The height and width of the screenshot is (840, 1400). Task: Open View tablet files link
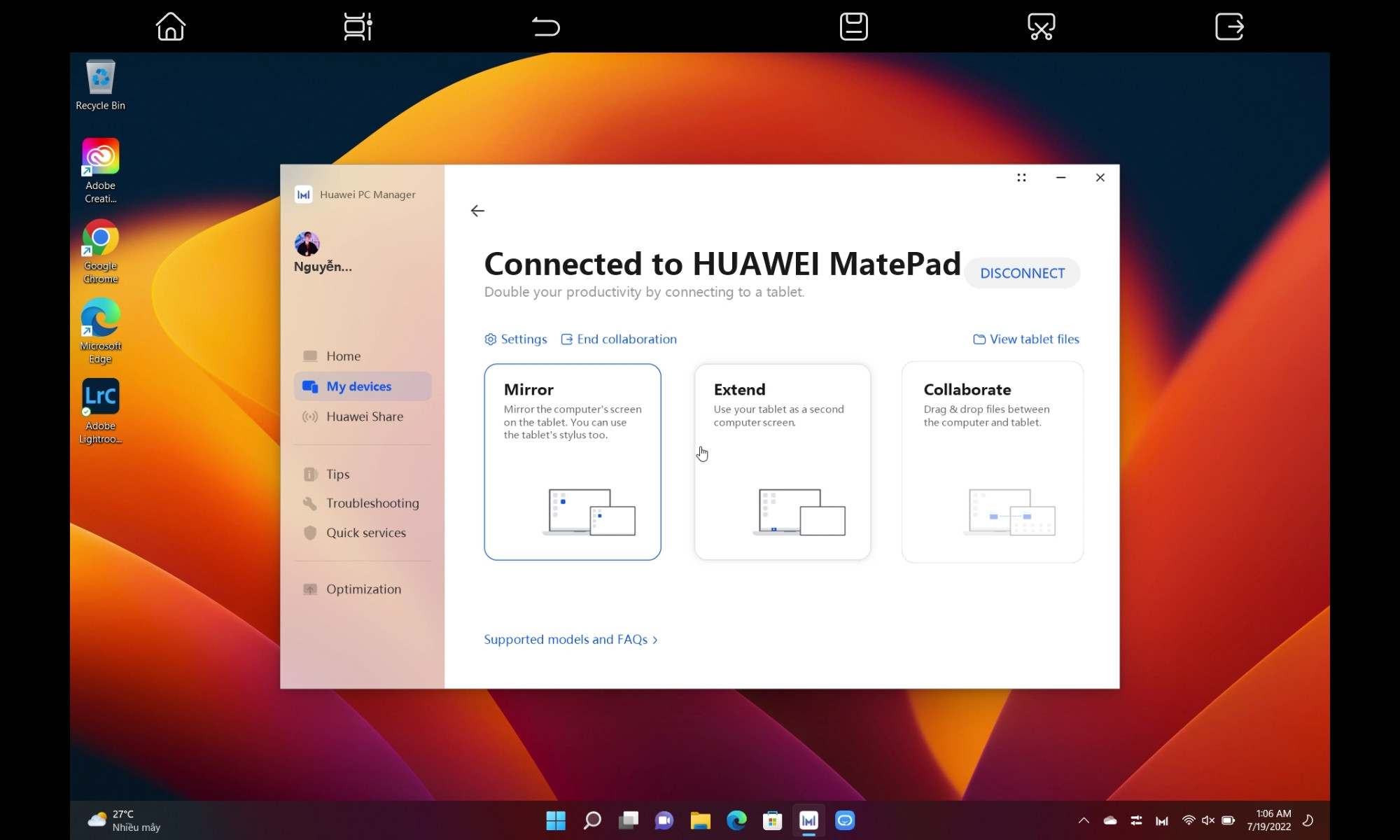(x=1026, y=339)
